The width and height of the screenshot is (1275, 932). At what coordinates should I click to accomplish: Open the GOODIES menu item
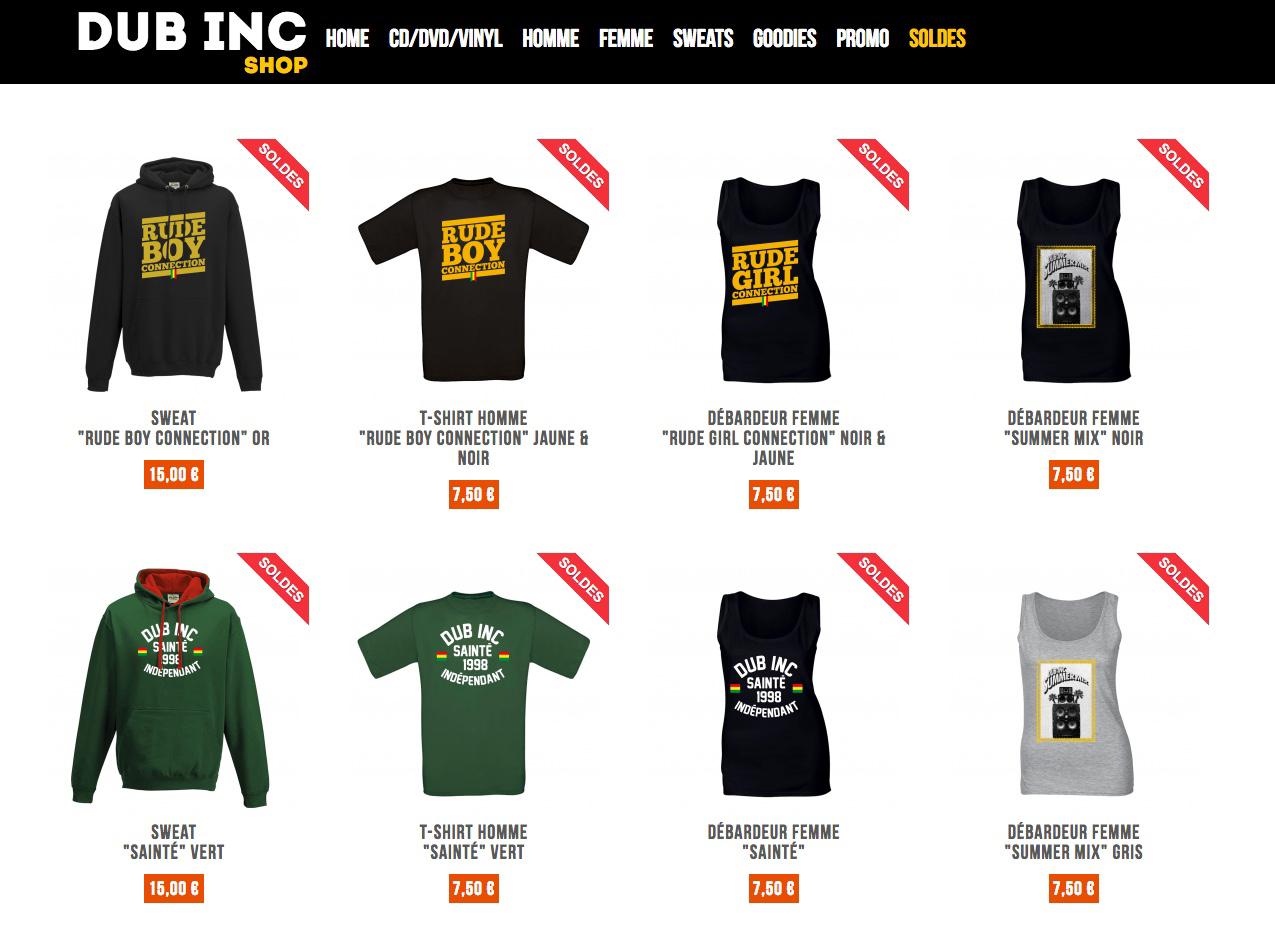click(784, 39)
